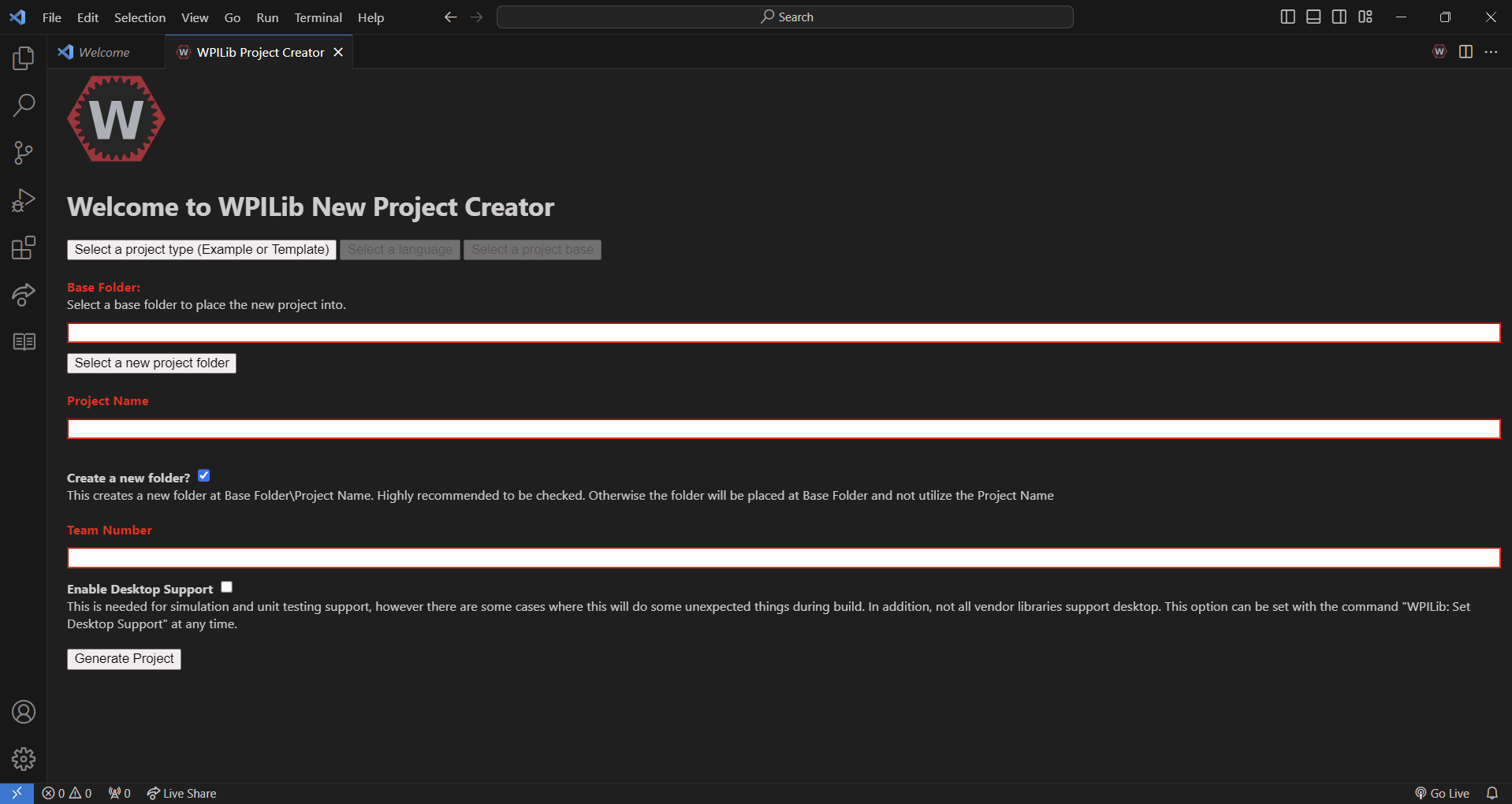This screenshot has width=1512, height=804.
Task: Open the Selection menu
Action: click(x=140, y=17)
